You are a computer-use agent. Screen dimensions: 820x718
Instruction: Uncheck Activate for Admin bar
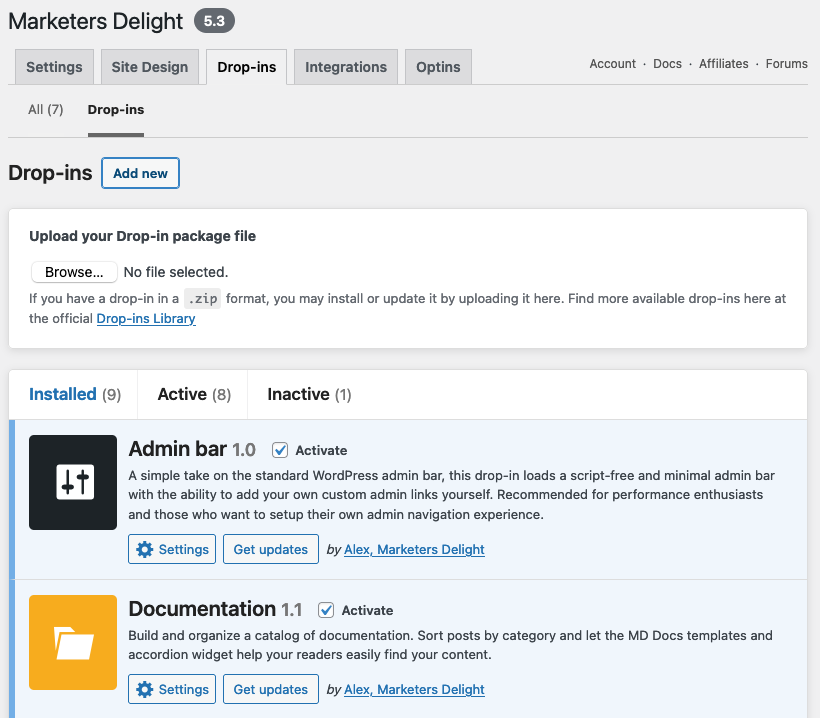(281, 450)
